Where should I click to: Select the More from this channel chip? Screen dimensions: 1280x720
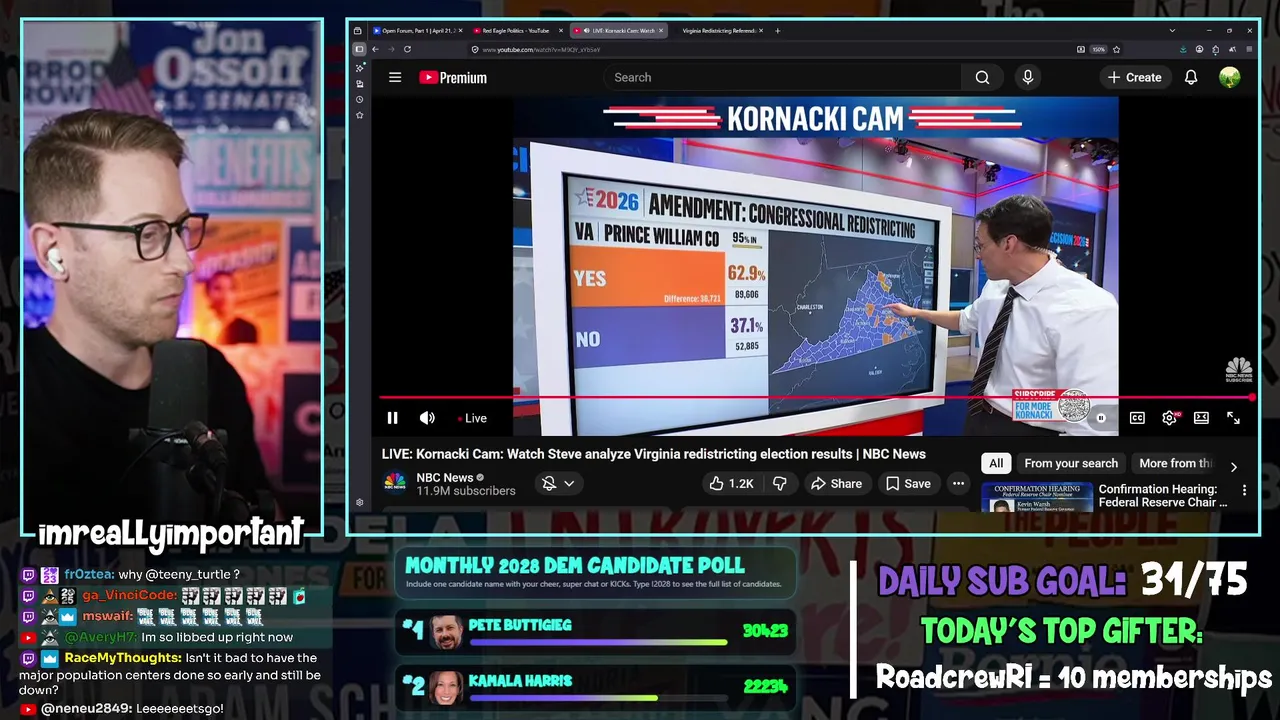tap(1176, 463)
